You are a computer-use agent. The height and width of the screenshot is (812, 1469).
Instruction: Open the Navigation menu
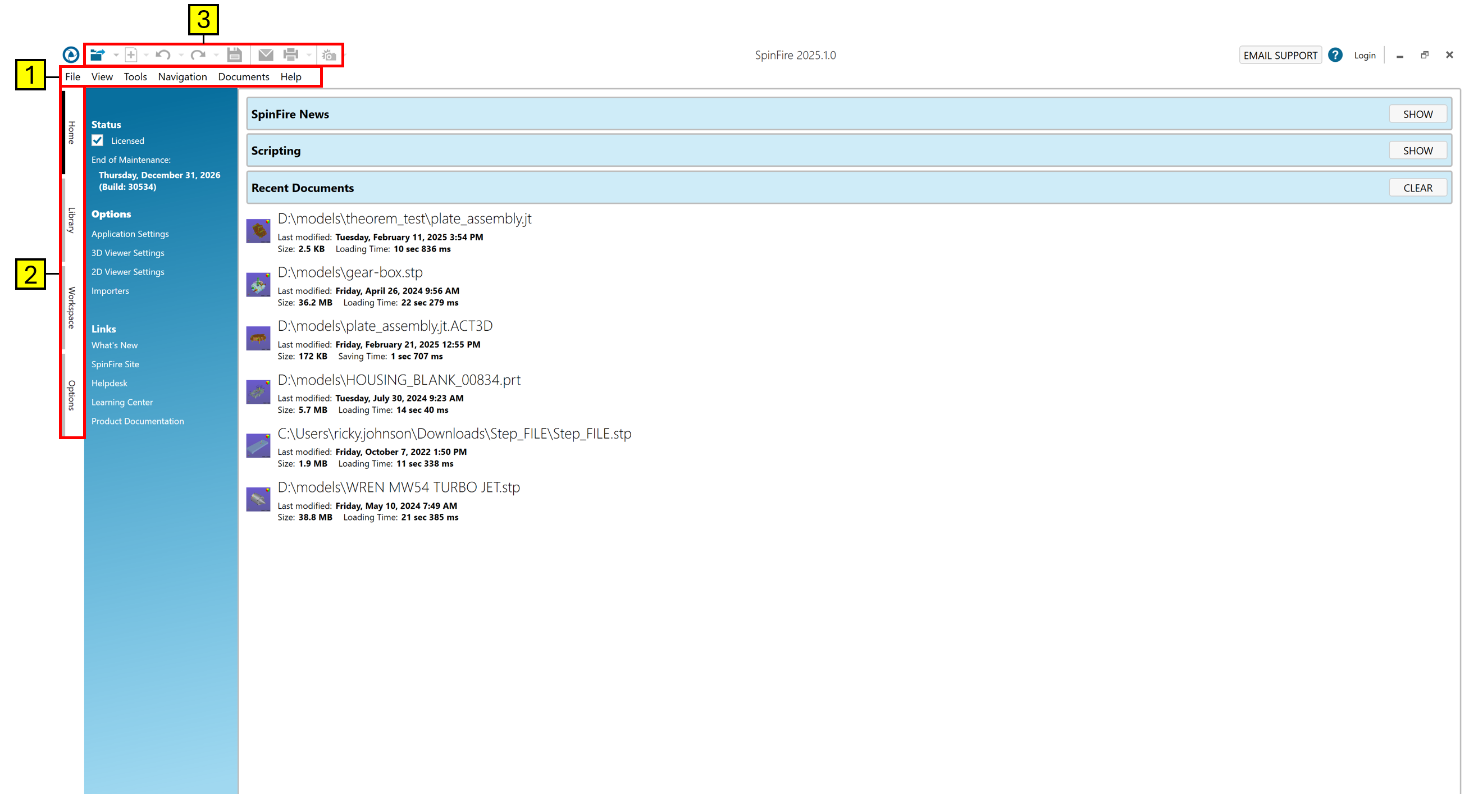click(183, 76)
